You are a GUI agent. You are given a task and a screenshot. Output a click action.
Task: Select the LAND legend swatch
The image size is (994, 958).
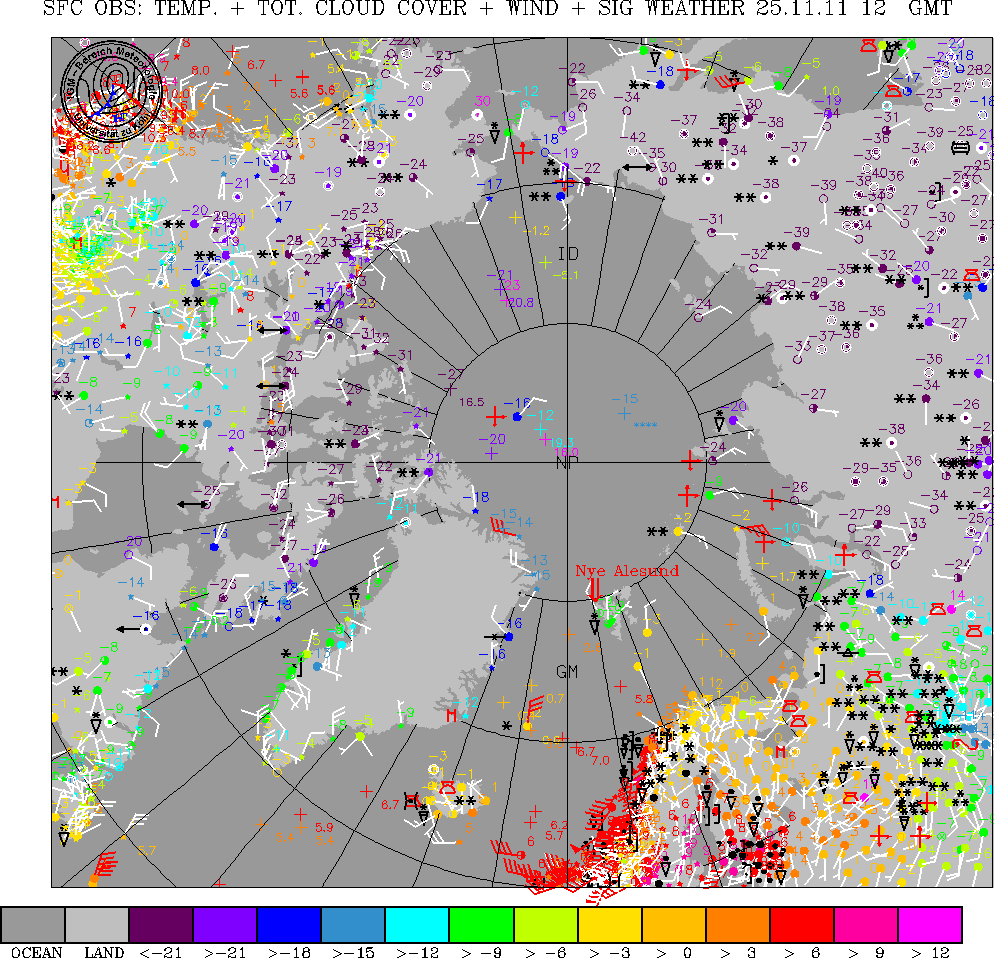[97, 924]
